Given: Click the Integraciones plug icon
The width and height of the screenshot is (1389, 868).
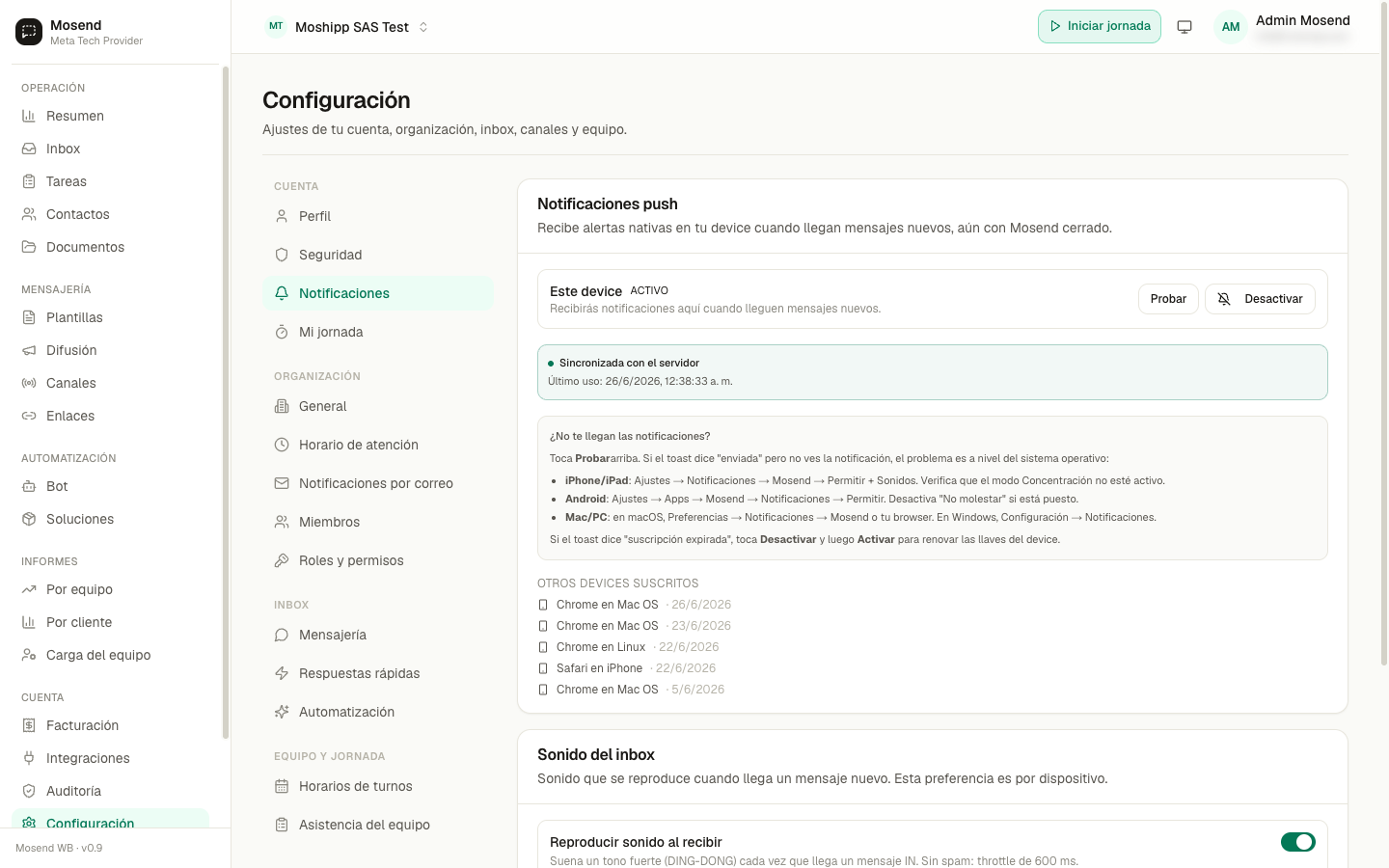Looking at the screenshot, I should click(x=29, y=758).
